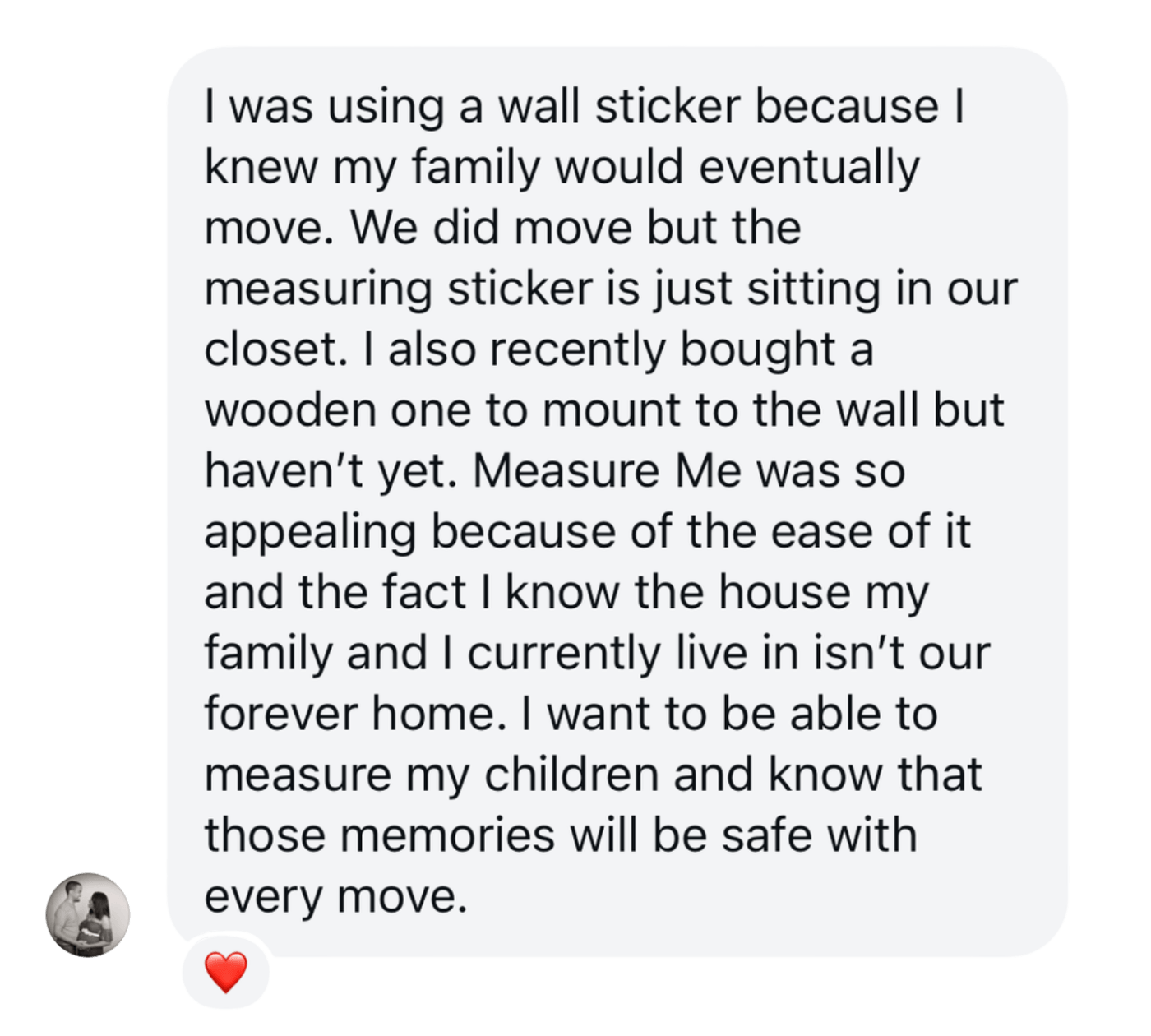Click the word "closet" in the message
1151x1036 pixels.
269,349
